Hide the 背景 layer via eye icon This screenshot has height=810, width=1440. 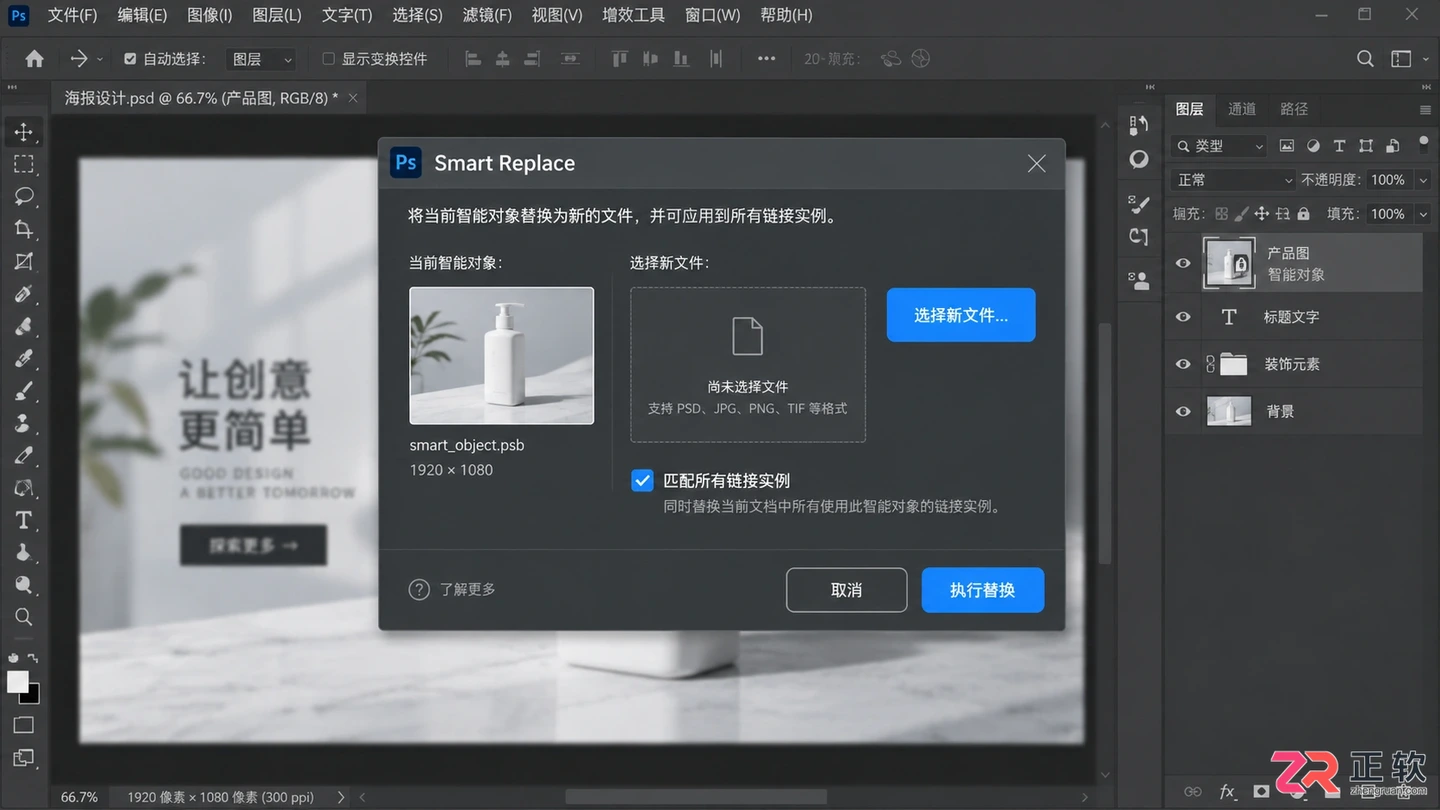click(x=1183, y=411)
